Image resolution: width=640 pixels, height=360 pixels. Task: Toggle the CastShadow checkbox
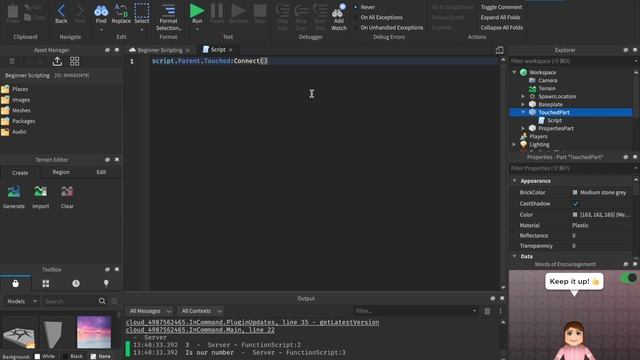coord(576,203)
